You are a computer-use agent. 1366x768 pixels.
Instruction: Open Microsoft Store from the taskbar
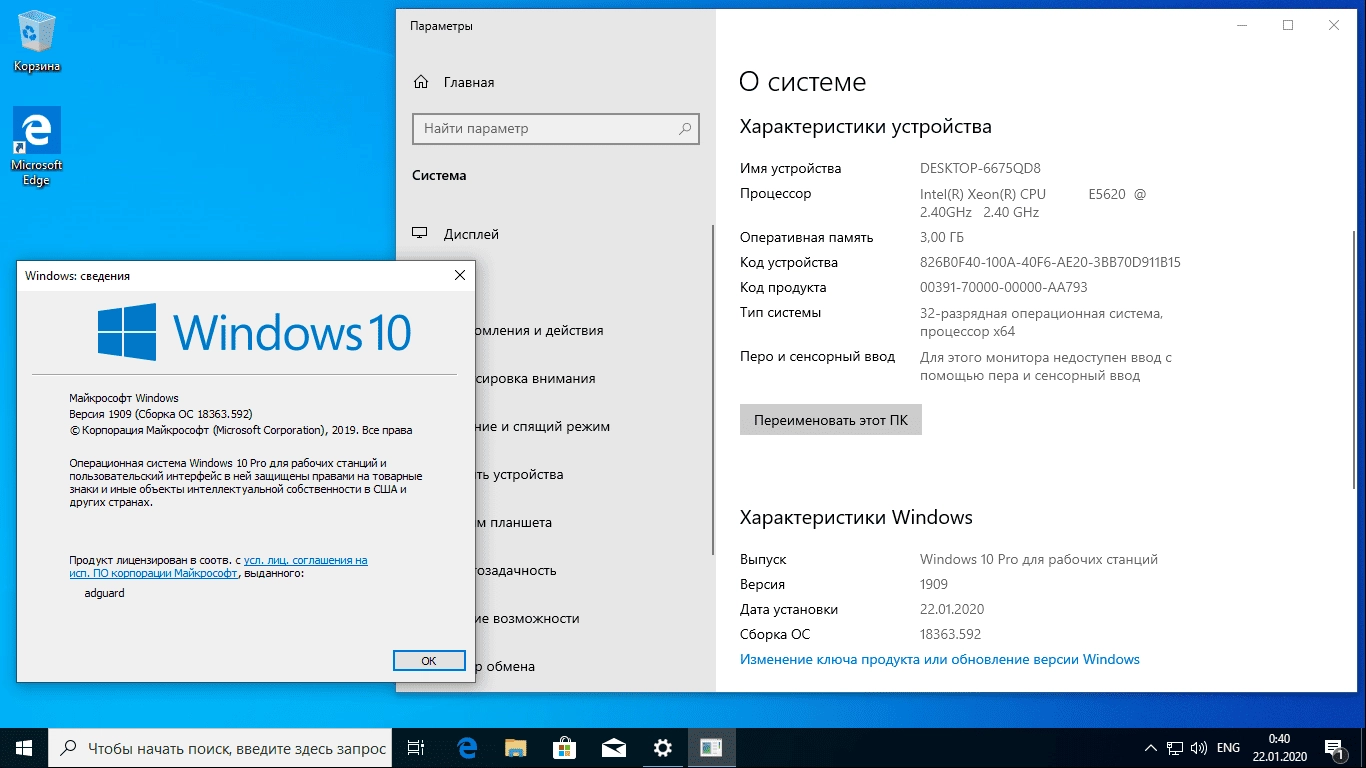tap(564, 748)
